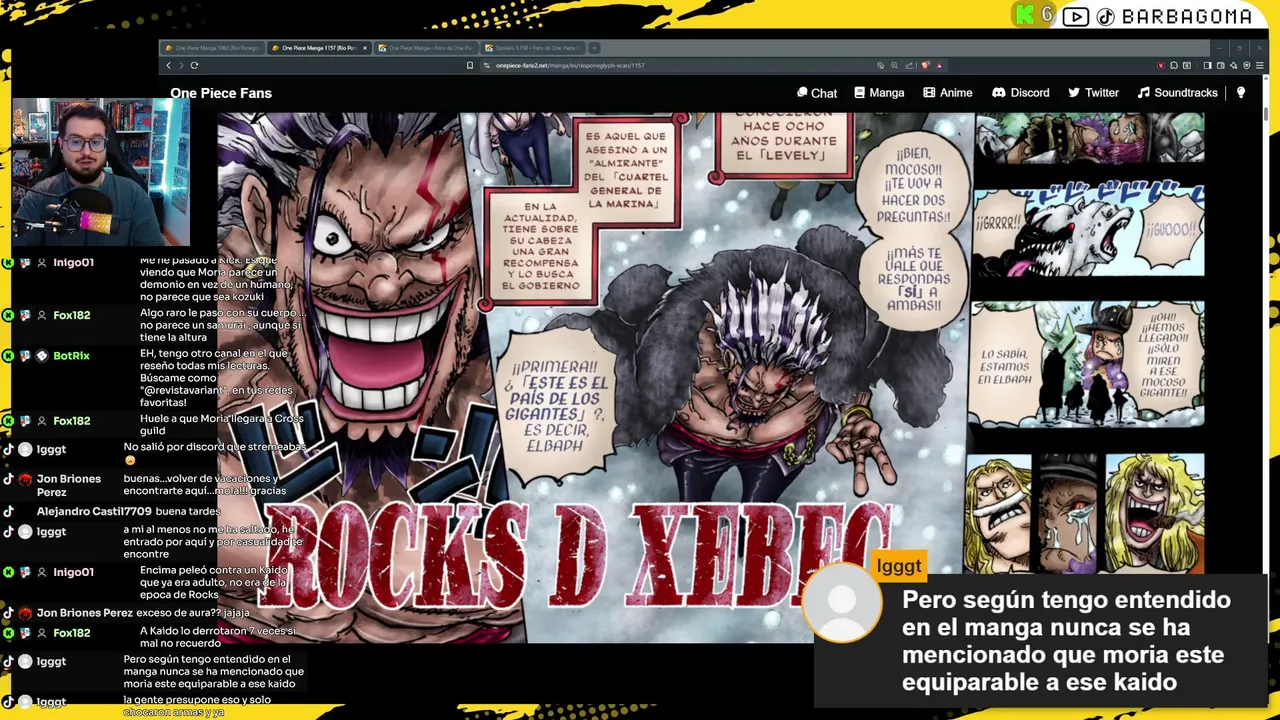Open the Manga section in navbar
The height and width of the screenshot is (720, 1280).
879,93
